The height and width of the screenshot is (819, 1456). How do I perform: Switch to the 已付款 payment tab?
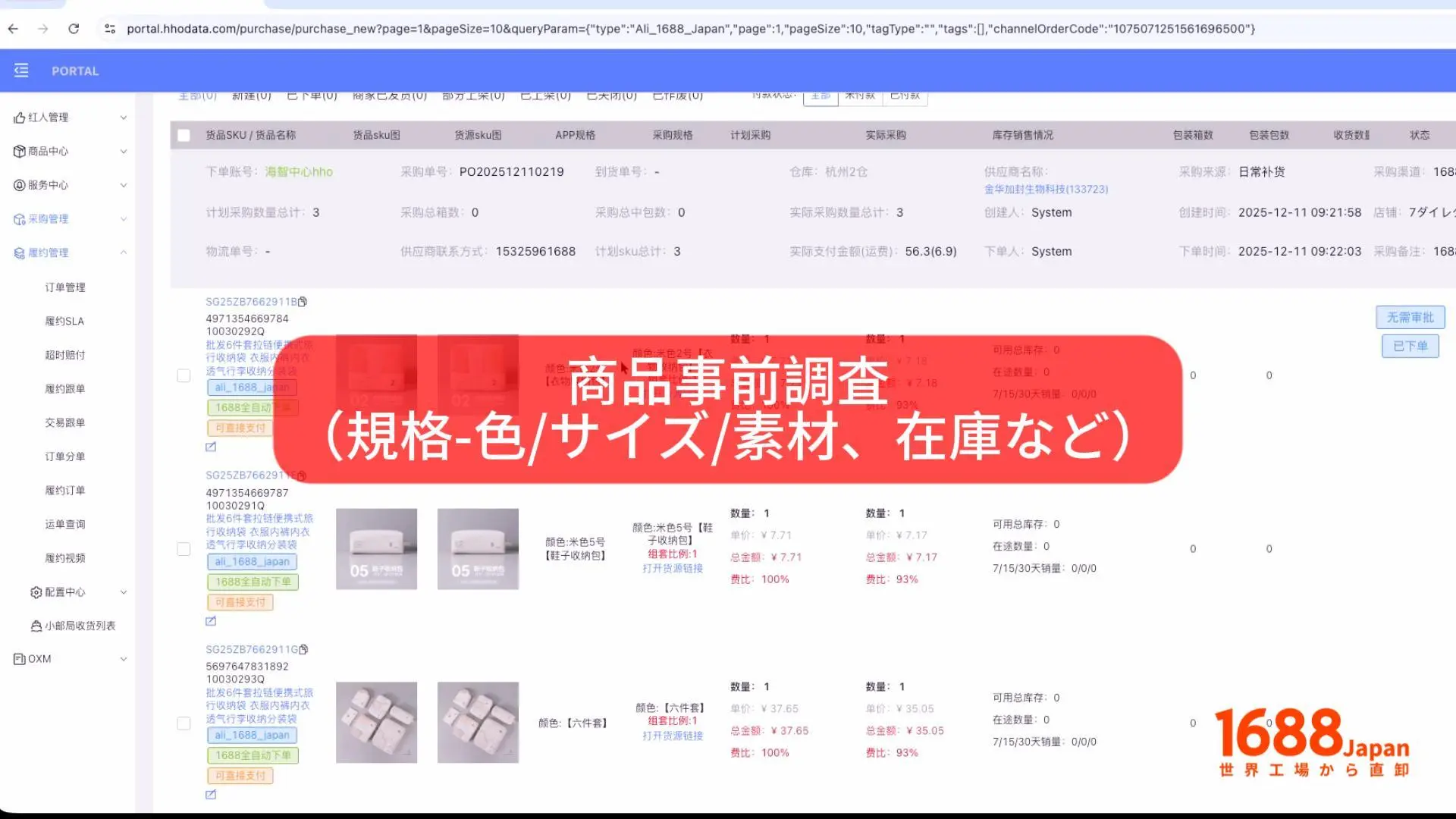[905, 95]
